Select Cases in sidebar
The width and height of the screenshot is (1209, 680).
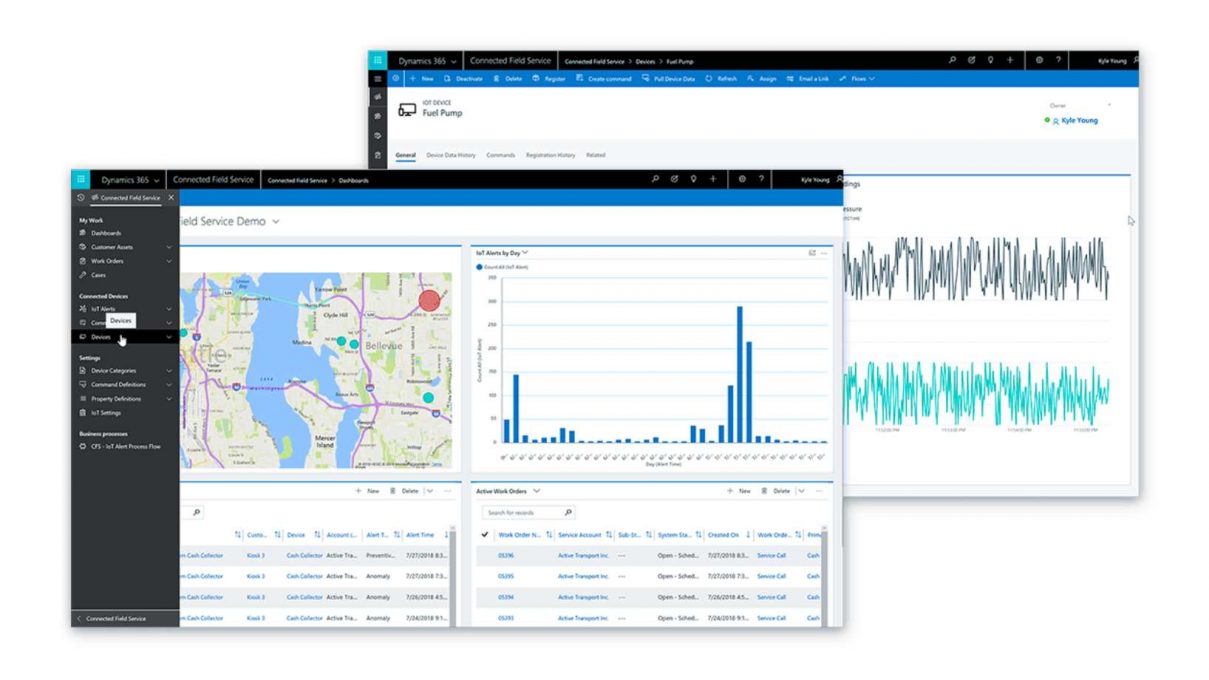coord(98,275)
